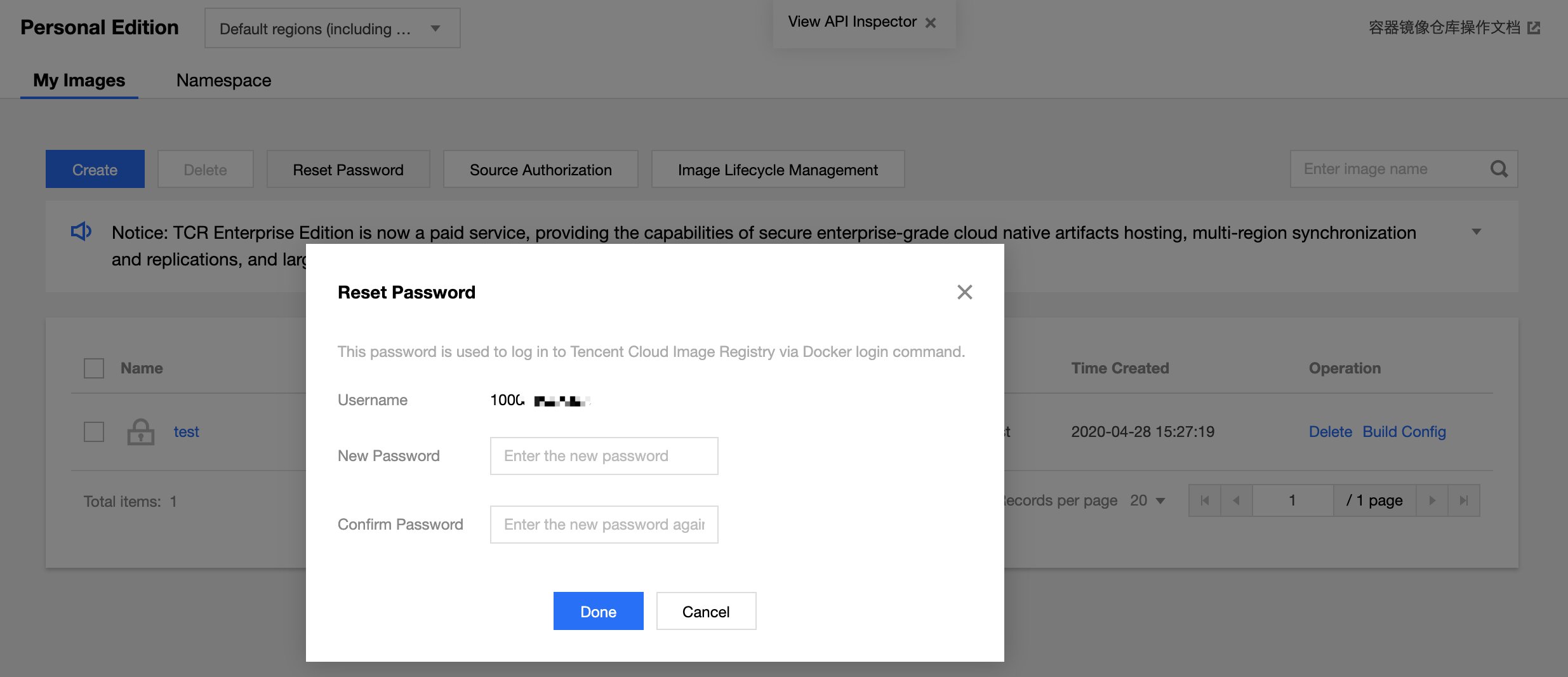Check the box for the test image row
The image size is (1568, 677).
(x=94, y=432)
